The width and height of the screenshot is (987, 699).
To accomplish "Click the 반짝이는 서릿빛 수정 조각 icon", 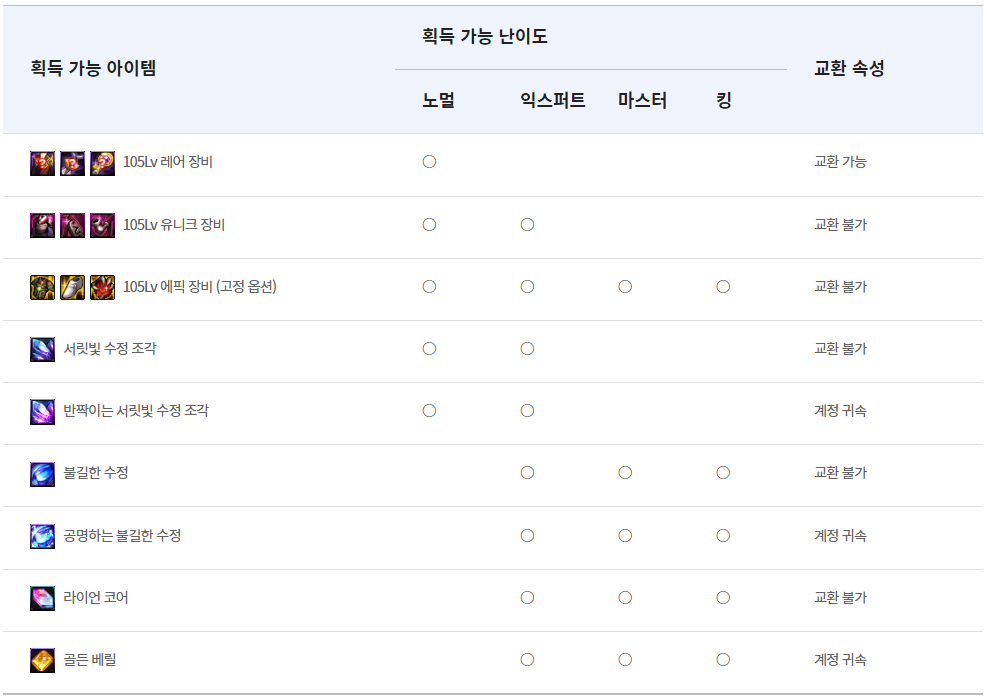I will point(42,412).
